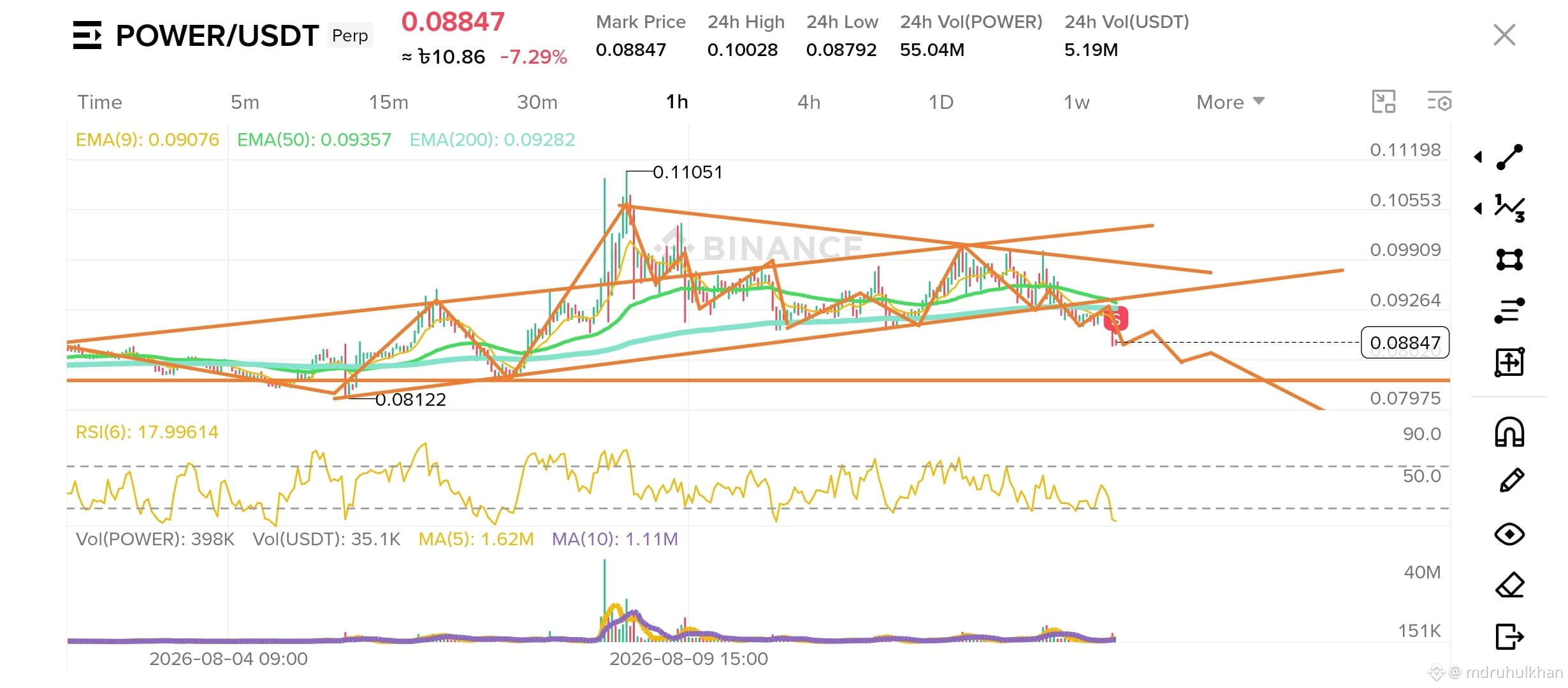The width and height of the screenshot is (1568, 688).
Task: Click the current price tag 0.08847 on axis
Action: [x=1405, y=343]
